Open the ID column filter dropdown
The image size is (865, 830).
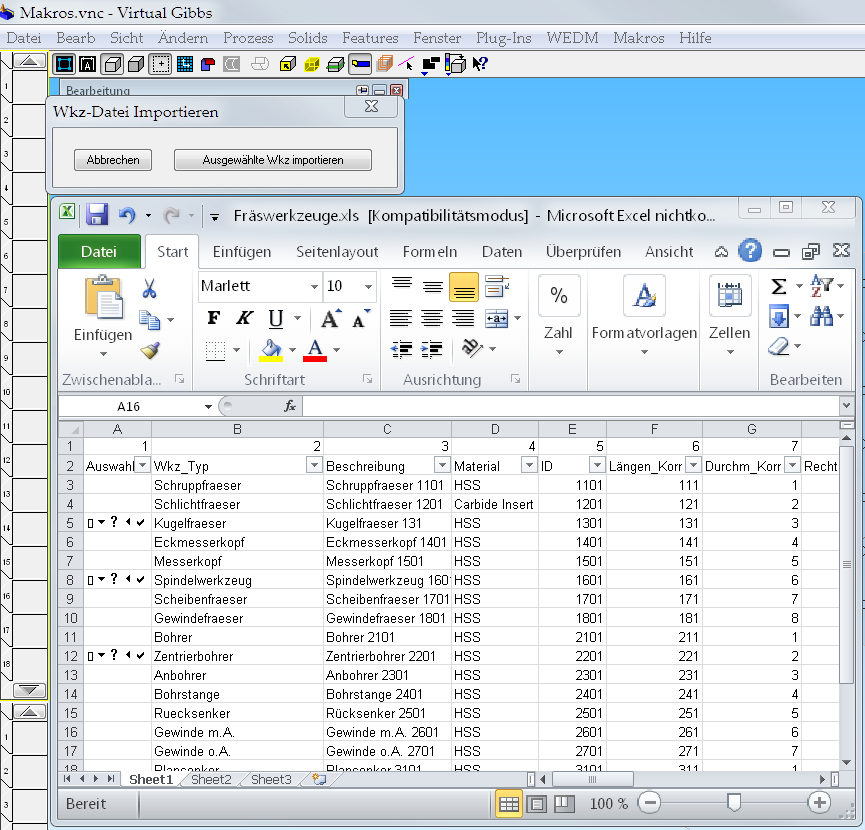[x=597, y=465]
